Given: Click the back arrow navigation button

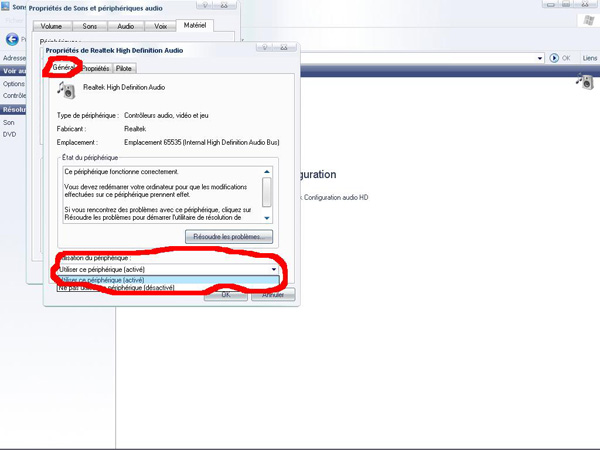Looking at the screenshot, I should tap(12, 39).
